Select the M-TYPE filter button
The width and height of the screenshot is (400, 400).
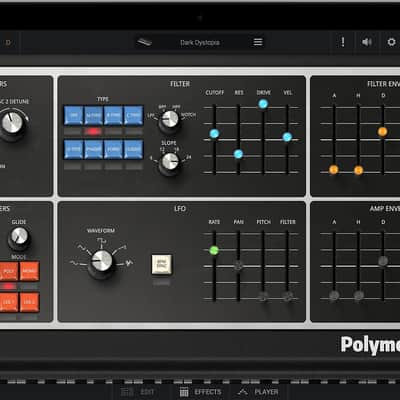(94, 115)
